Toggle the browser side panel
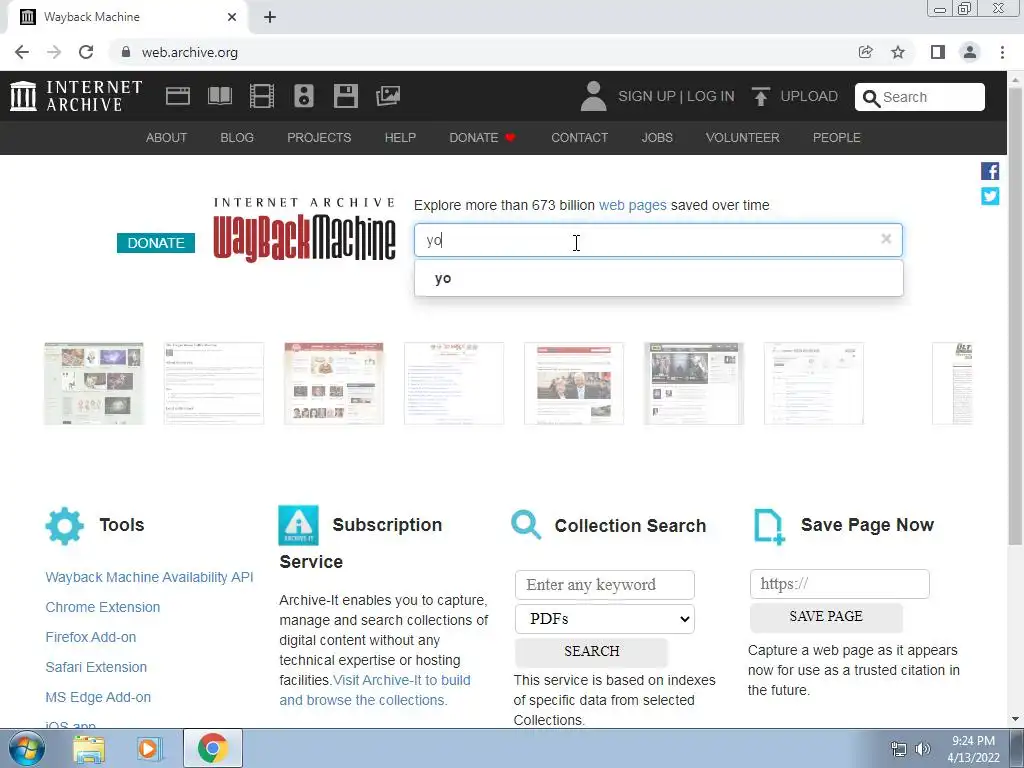Viewport: 1024px width, 768px height. click(x=938, y=52)
